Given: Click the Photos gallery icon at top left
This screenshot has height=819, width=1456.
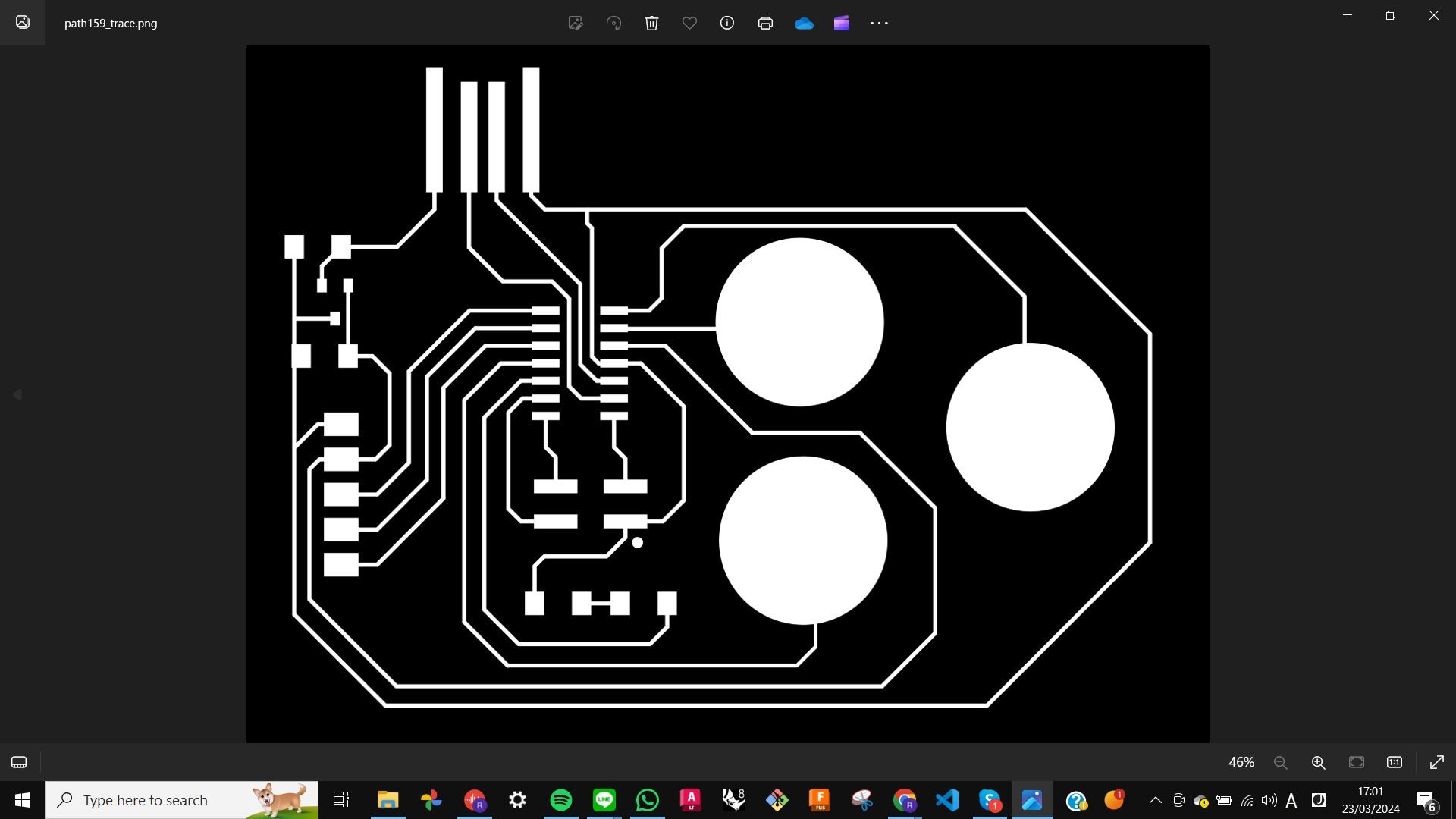Looking at the screenshot, I should [23, 22].
